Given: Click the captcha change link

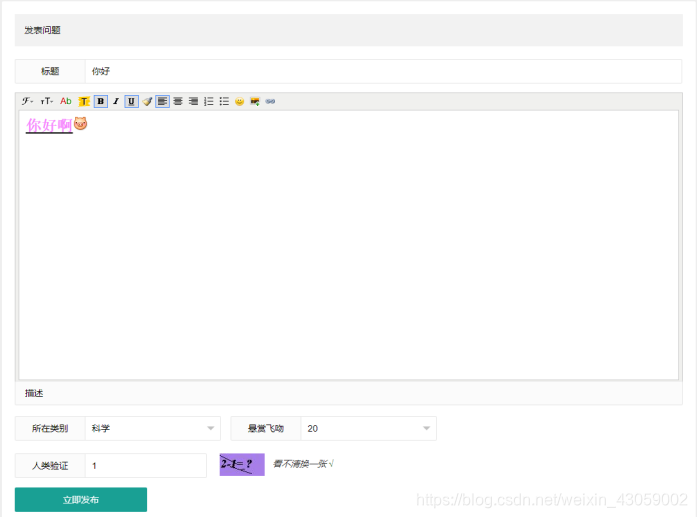Looking at the screenshot, I should [303, 464].
